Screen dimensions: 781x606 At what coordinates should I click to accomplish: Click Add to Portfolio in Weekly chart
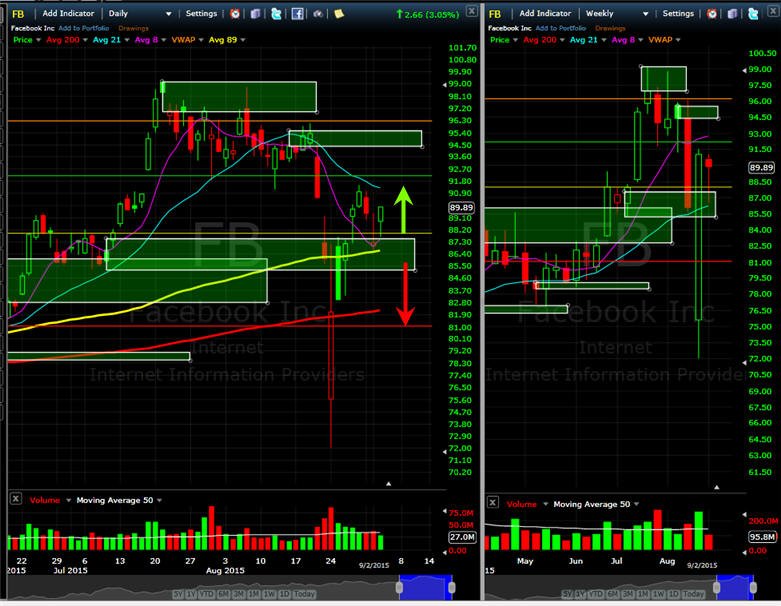(x=560, y=28)
